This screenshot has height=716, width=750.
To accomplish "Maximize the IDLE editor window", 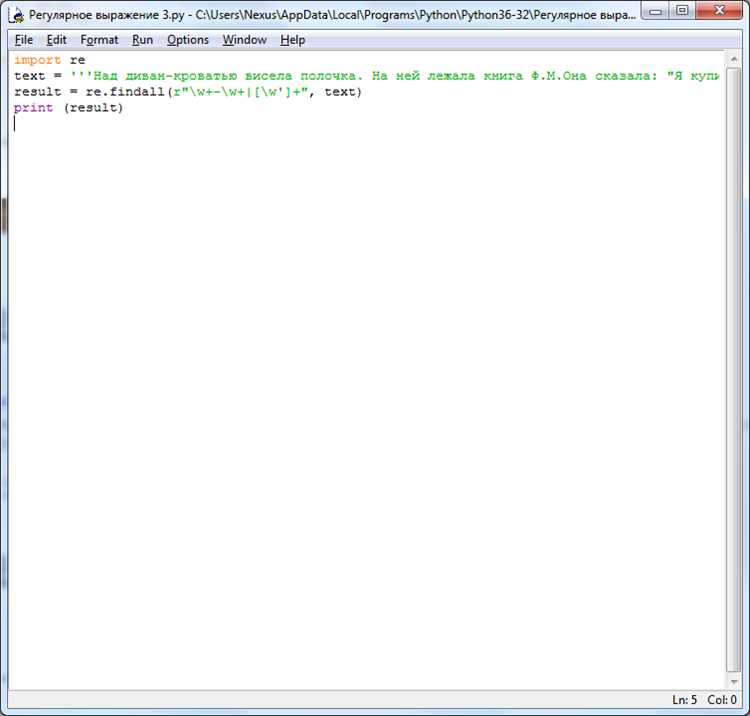I will coord(682,11).
